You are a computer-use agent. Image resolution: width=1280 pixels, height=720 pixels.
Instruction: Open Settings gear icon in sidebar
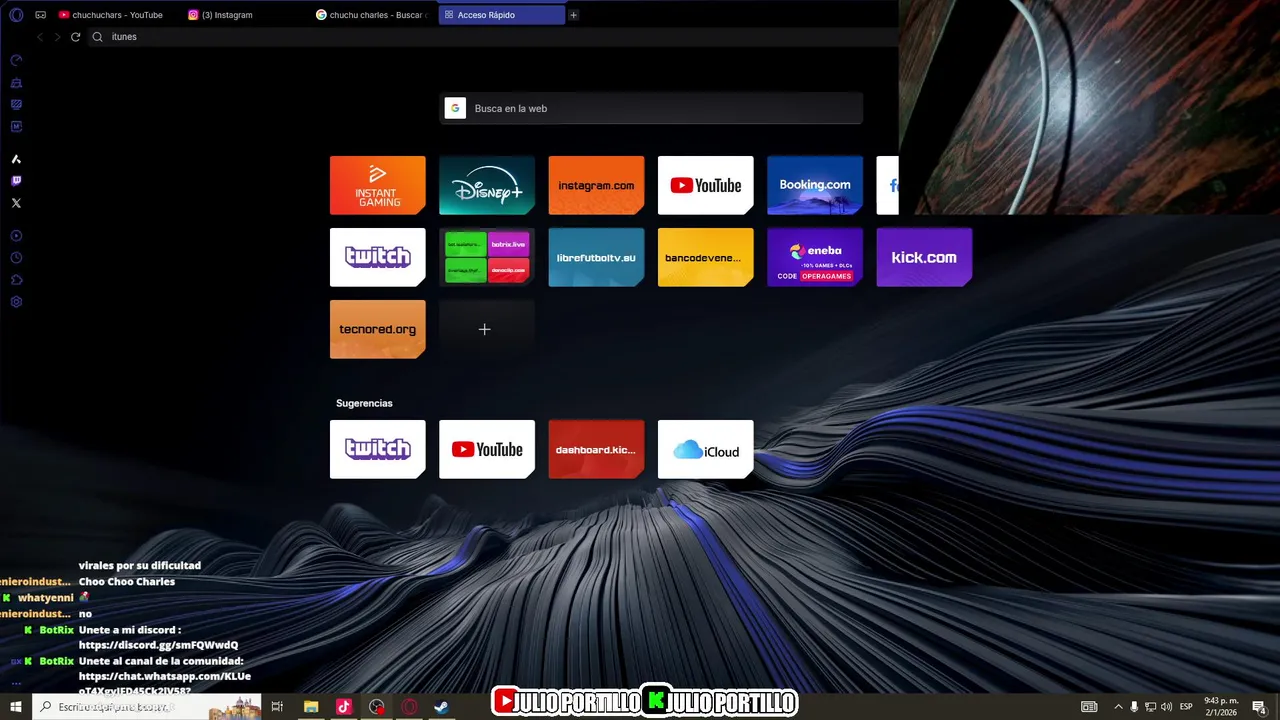tap(16, 302)
